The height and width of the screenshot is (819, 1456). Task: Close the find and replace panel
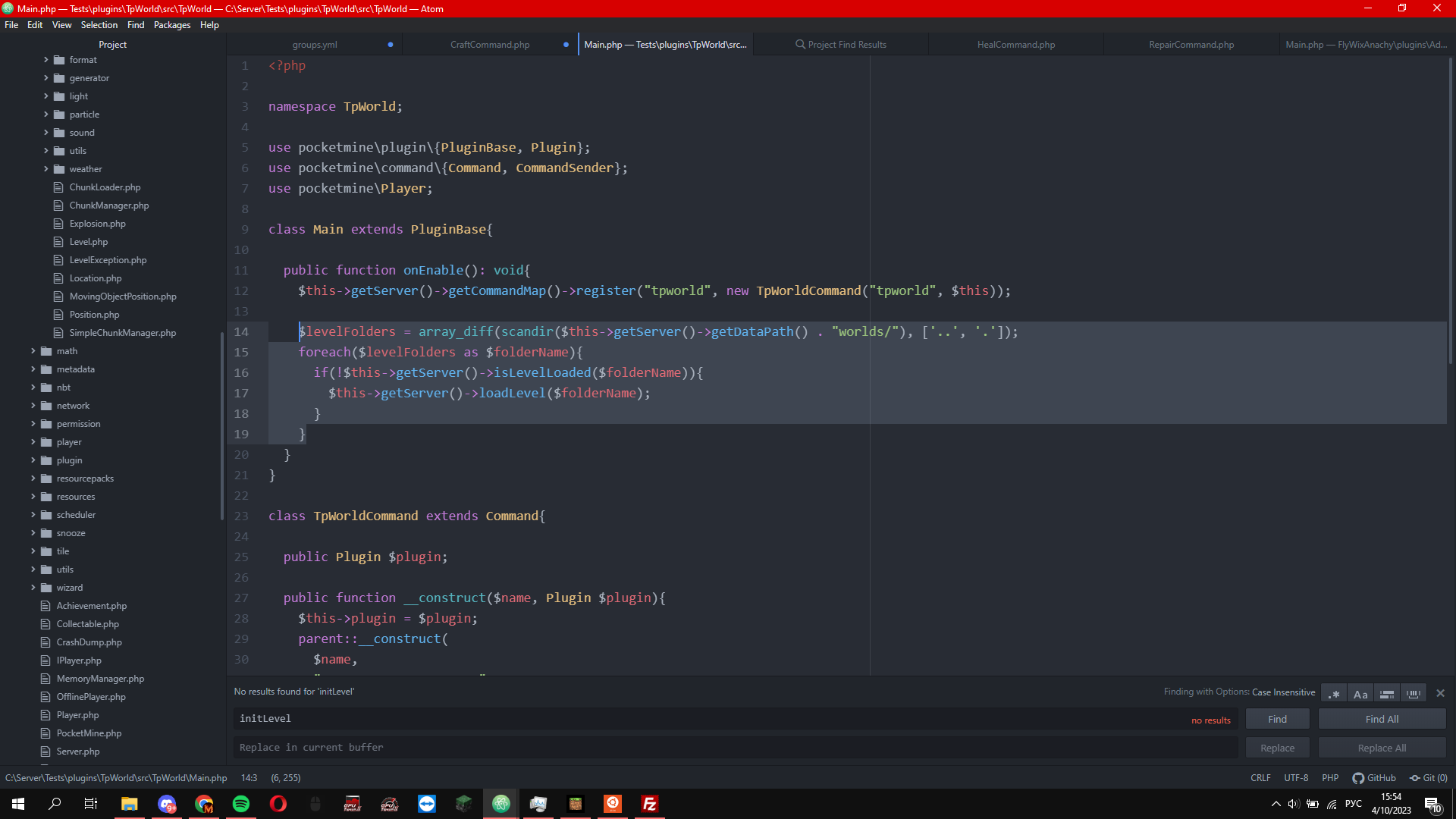click(x=1440, y=693)
